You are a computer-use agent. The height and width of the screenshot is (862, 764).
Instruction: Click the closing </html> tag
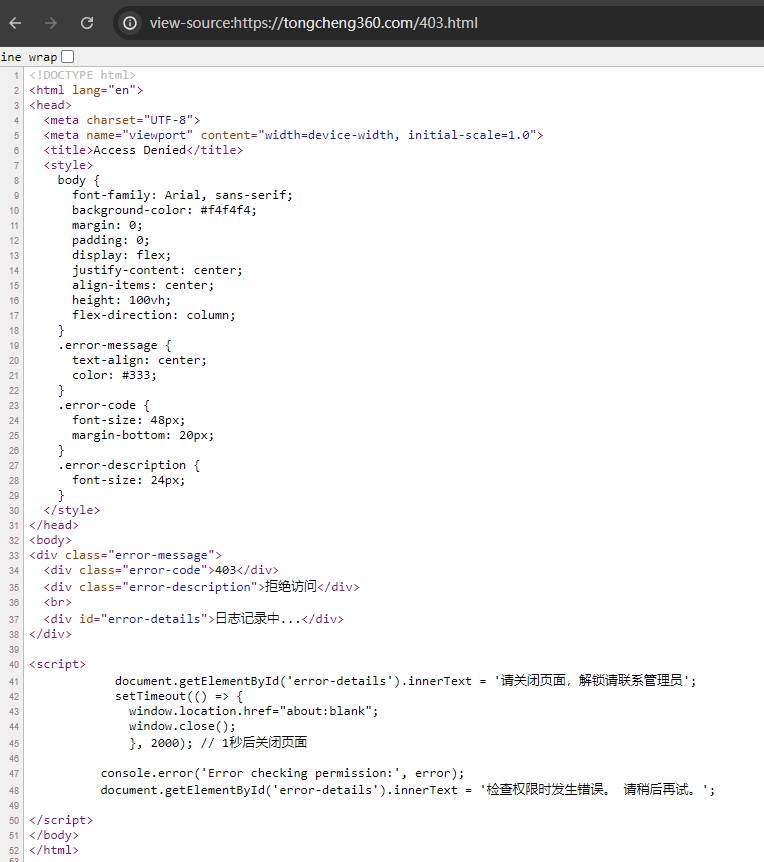(x=54, y=850)
